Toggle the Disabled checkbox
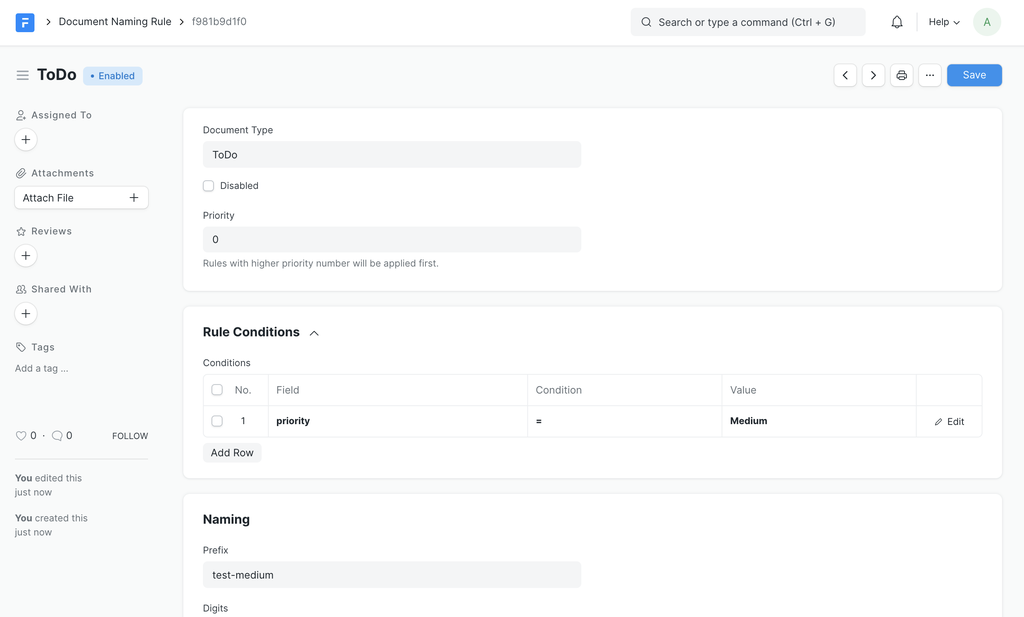The width and height of the screenshot is (1024, 617). [208, 186]
